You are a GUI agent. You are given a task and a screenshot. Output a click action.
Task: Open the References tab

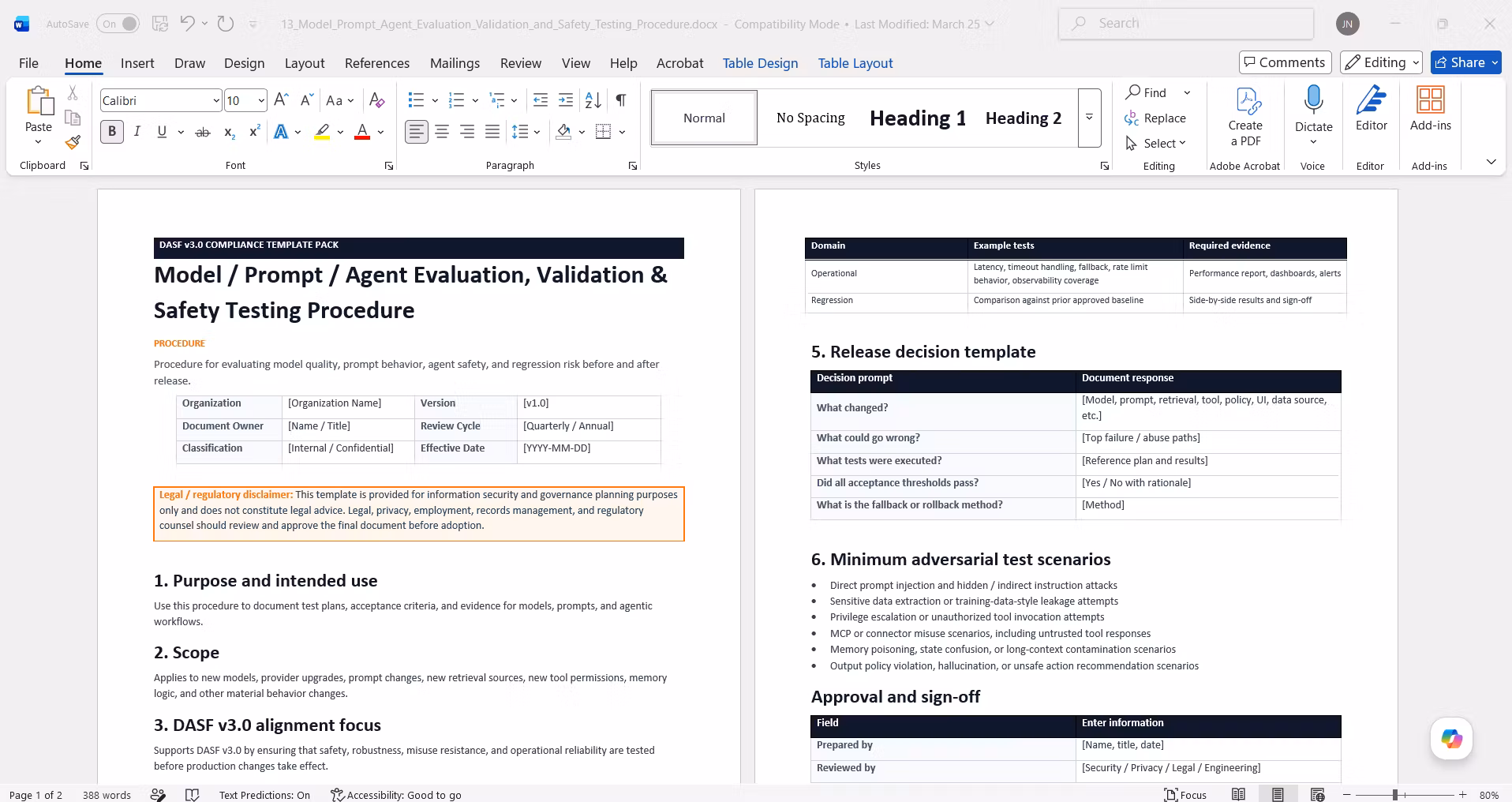click(x=377, y=63)
